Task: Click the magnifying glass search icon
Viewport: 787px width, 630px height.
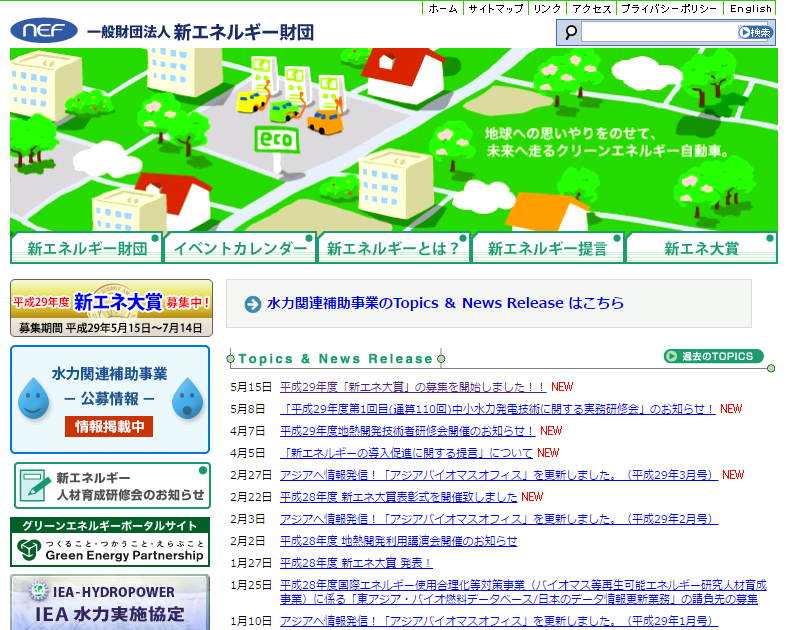Action: click(571, 33)
